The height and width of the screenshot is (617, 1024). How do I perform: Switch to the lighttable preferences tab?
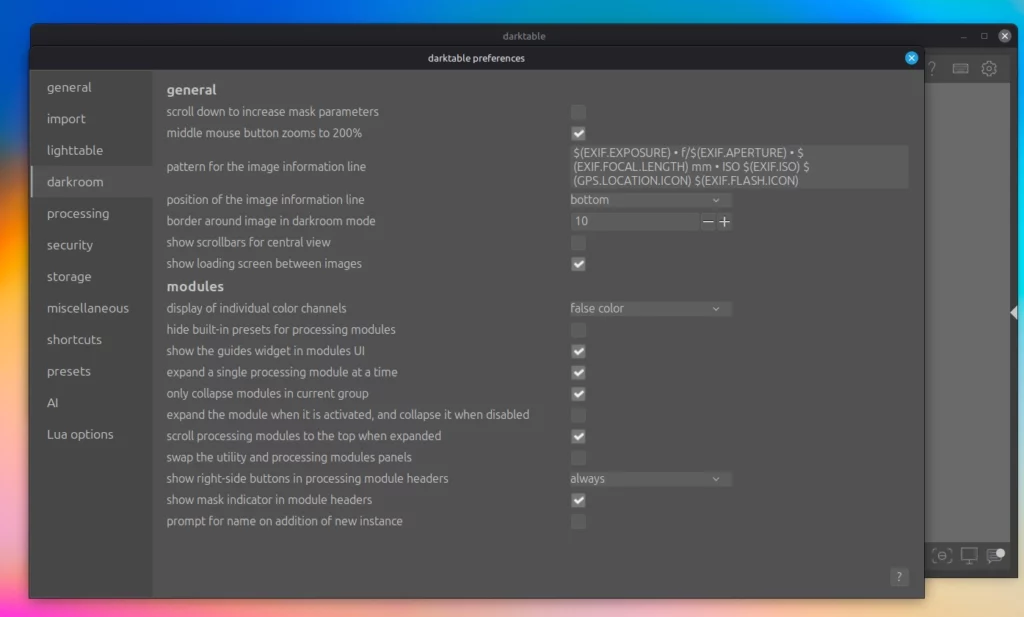point(91,150)
